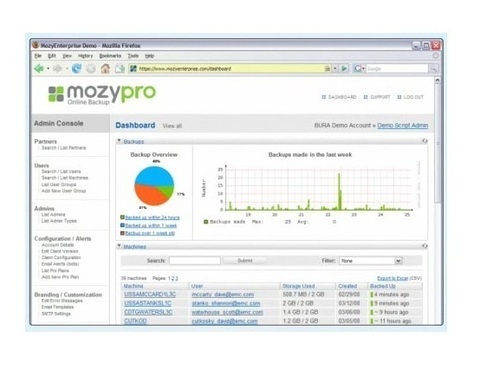The width and height of the screenshot is (480, 376).
Task: Open the address bar history dropdown arrow
Action: click(335, 69)
